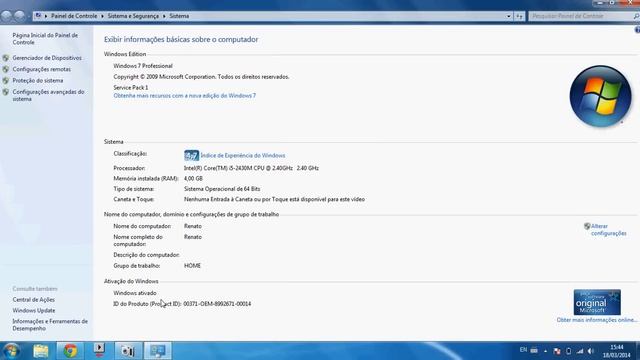640x360 pixels.
Task: Select workgroup value HOME
Action: (x=192, y=266)
